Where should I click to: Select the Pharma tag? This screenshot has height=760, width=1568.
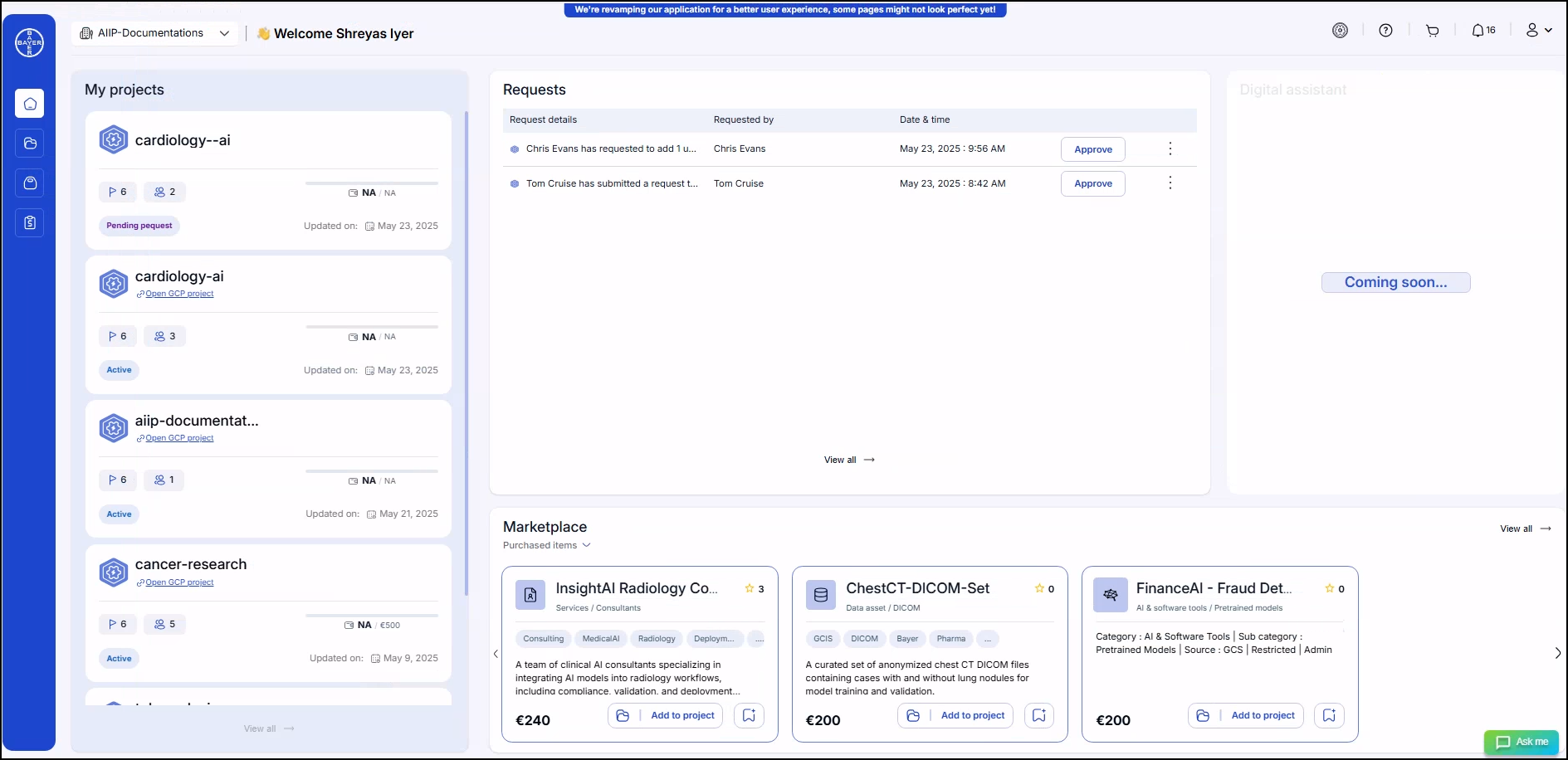tap(951, 639)
